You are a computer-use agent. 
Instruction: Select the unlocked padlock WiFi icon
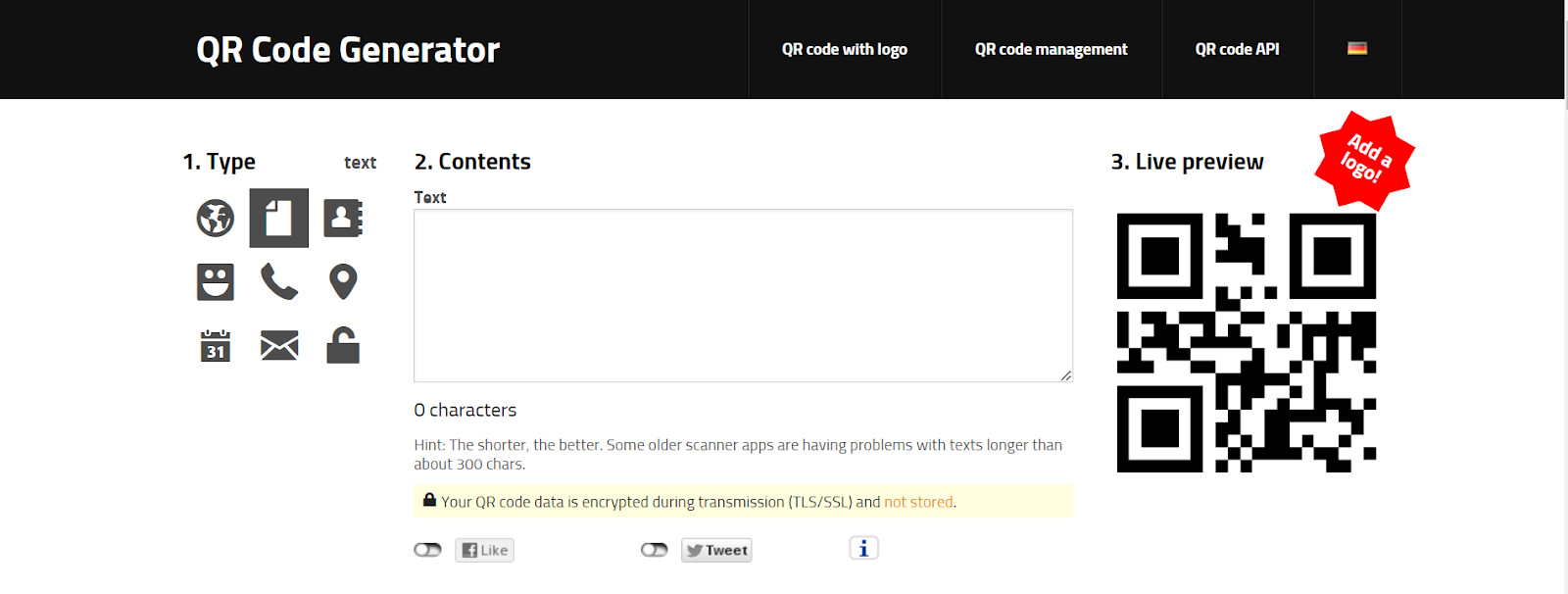point(343,345)
